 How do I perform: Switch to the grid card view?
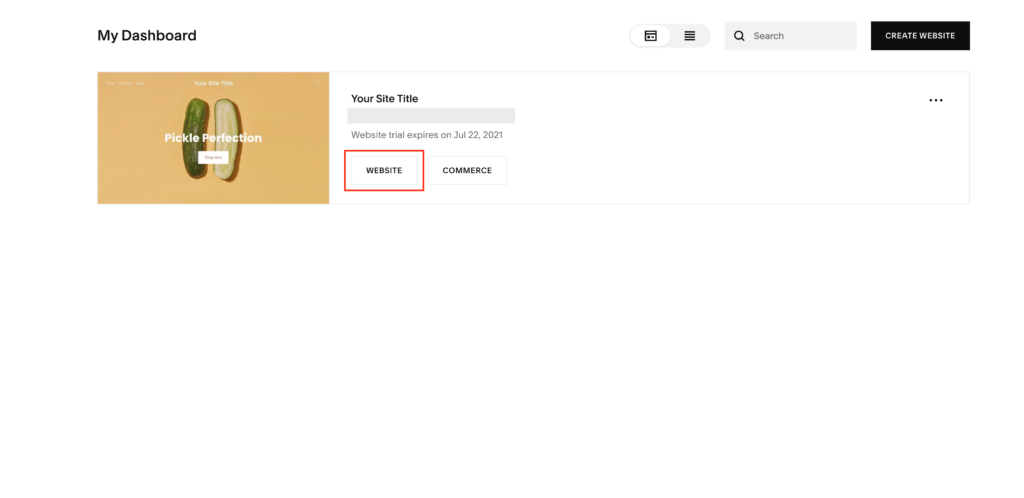click(650, 36)
